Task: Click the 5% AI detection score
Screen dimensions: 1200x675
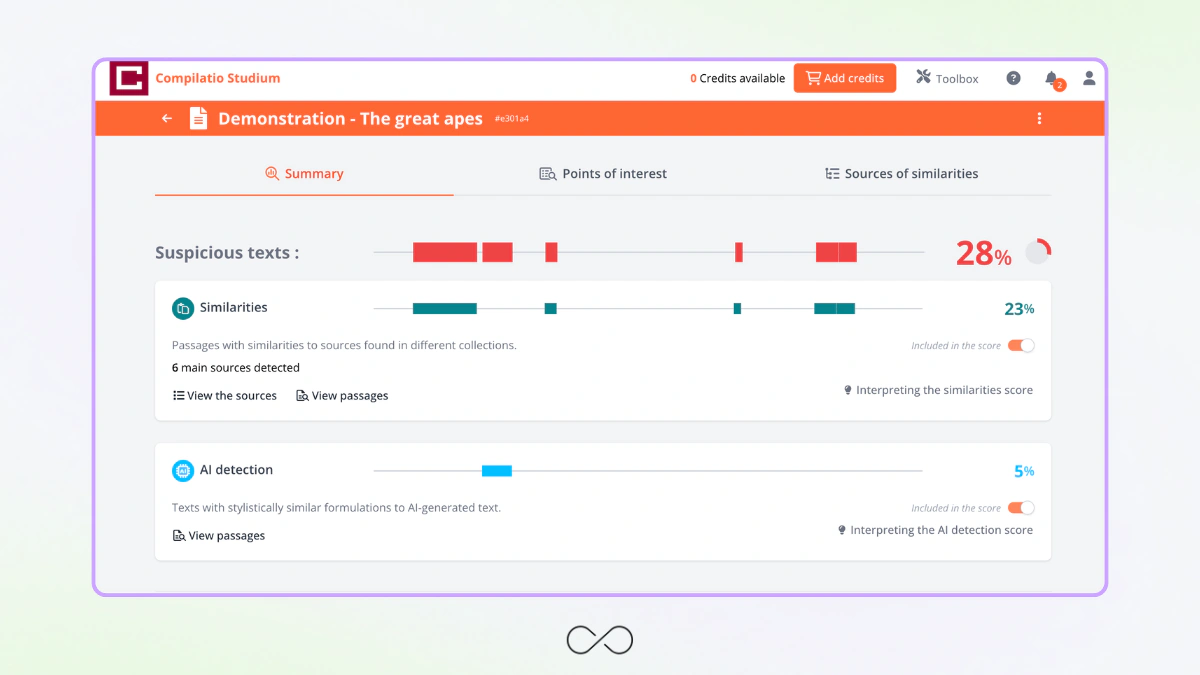Action: point(1024,471)
